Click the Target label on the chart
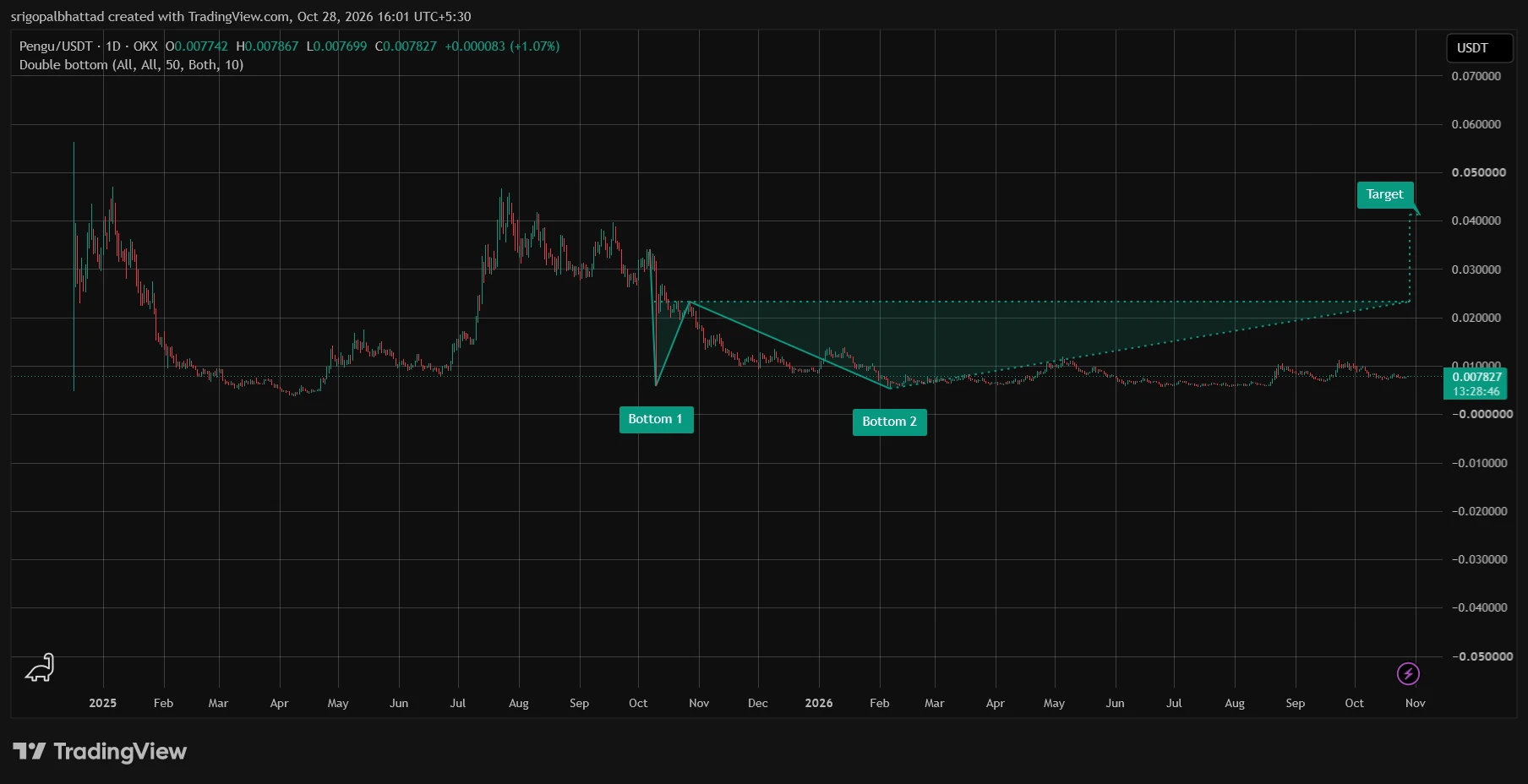The width and height of the screenshot is (1528, 784). tap(1384, 194)
